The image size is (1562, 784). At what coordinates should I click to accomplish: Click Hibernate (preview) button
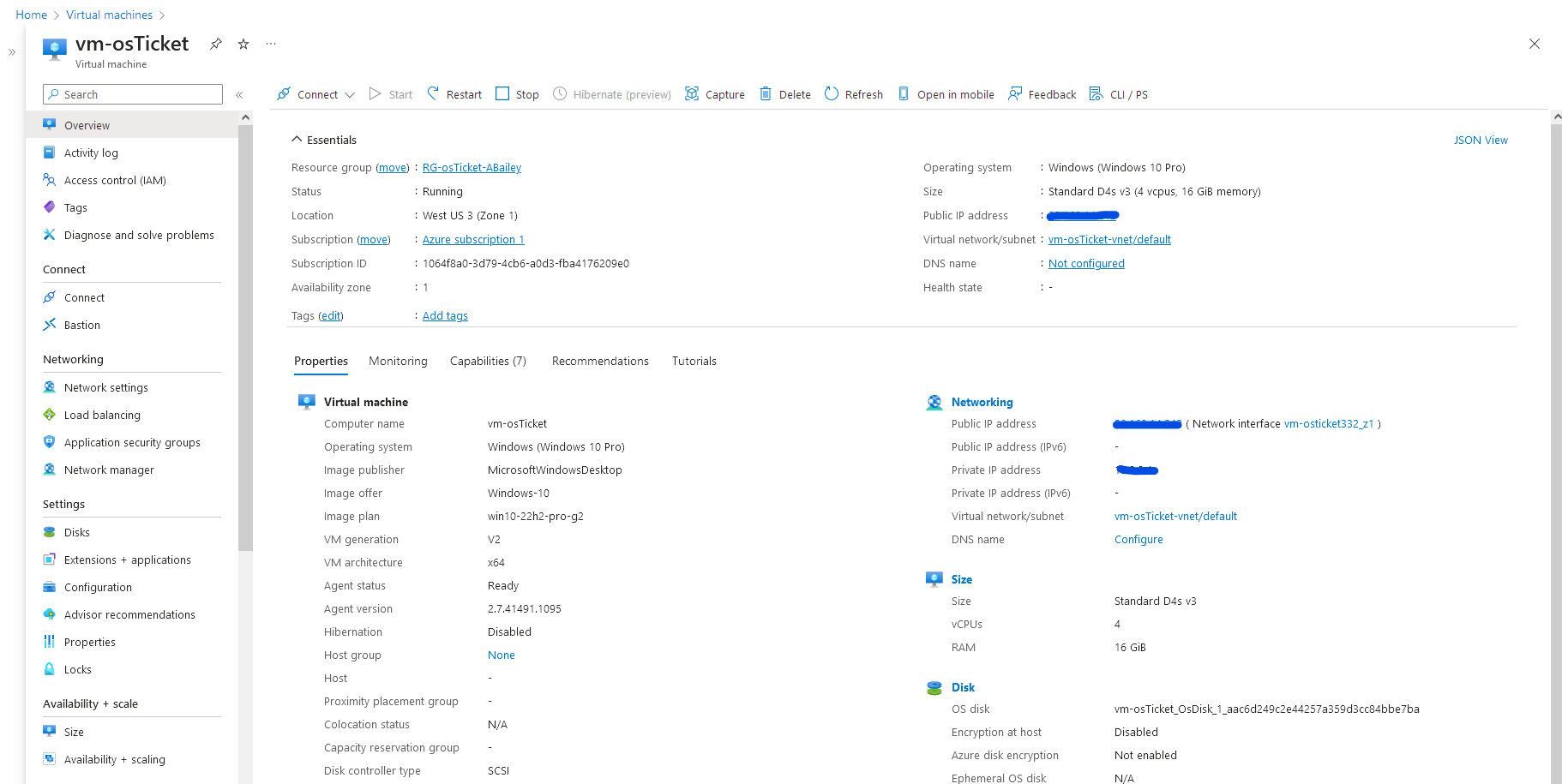(x=612, y=94)
